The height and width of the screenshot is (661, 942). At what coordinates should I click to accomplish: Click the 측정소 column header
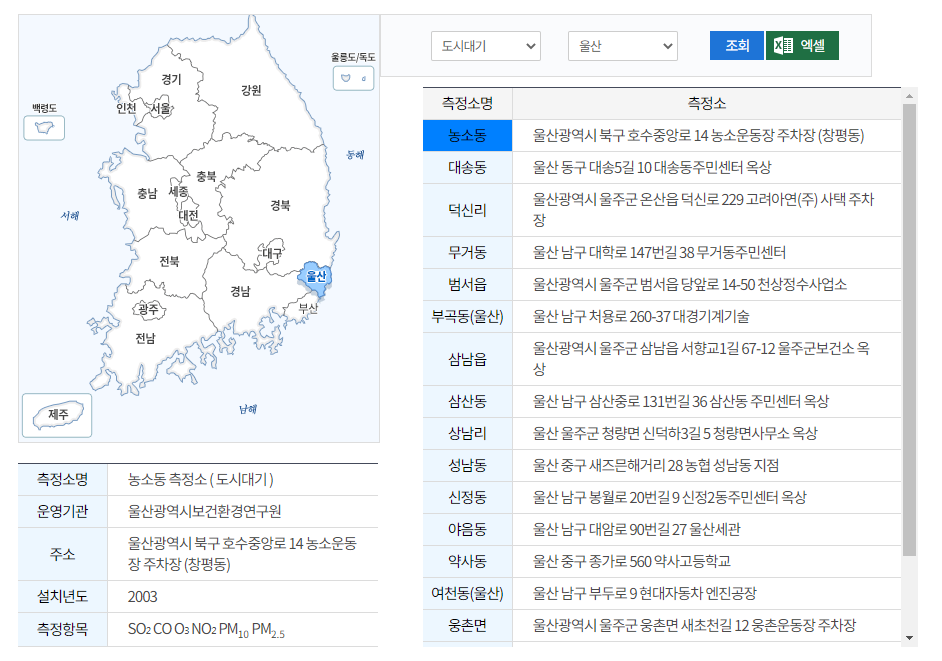pyautogui.click(x=706, y=103)
